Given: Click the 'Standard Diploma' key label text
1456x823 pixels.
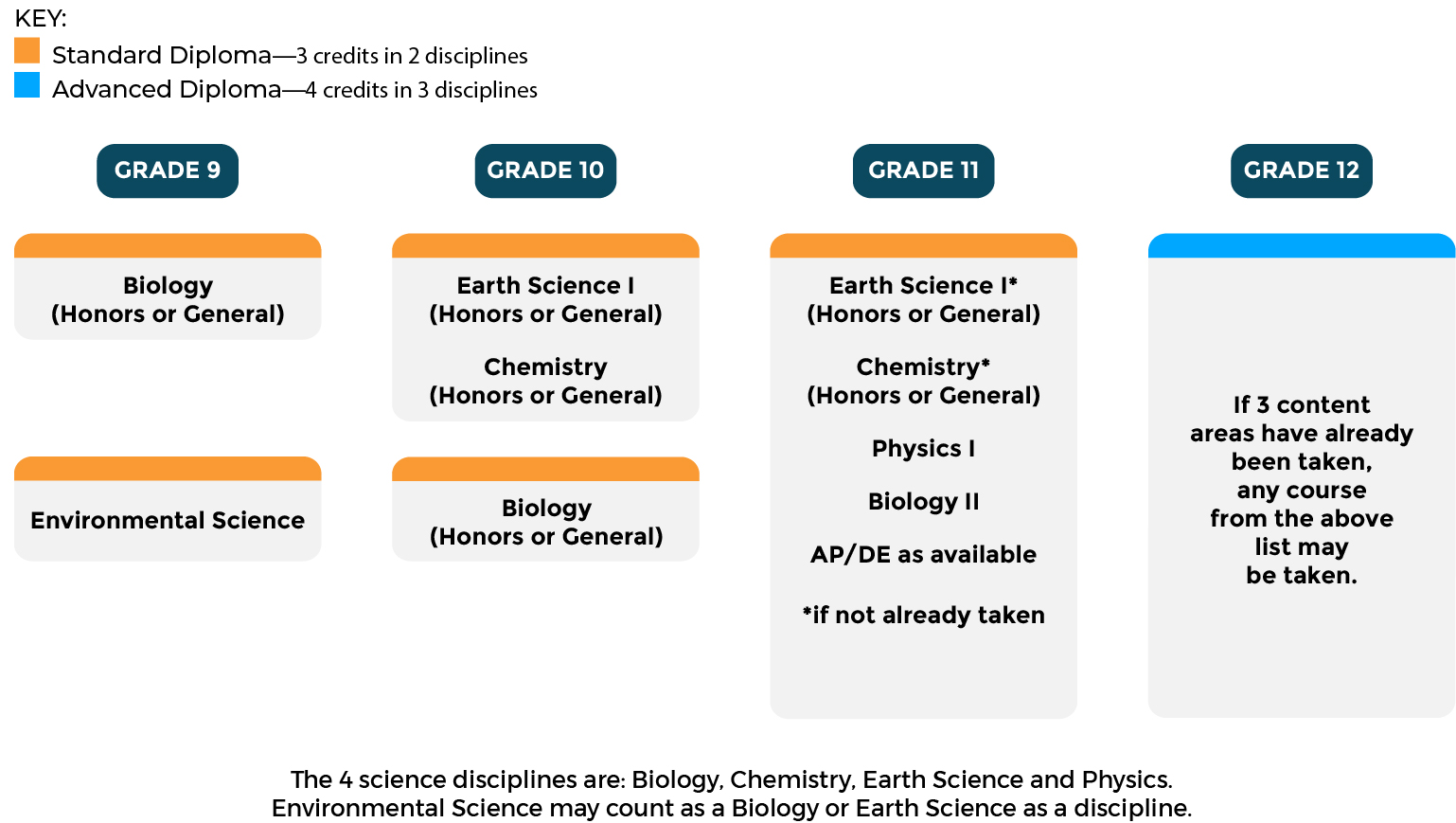Looking at the screenshot, I should coord(162,55).
